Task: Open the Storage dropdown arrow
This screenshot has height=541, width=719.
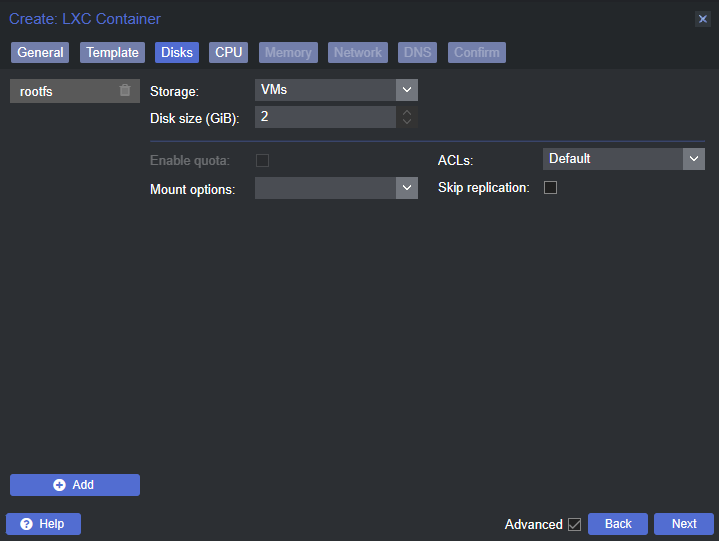Action: [407, 90]
